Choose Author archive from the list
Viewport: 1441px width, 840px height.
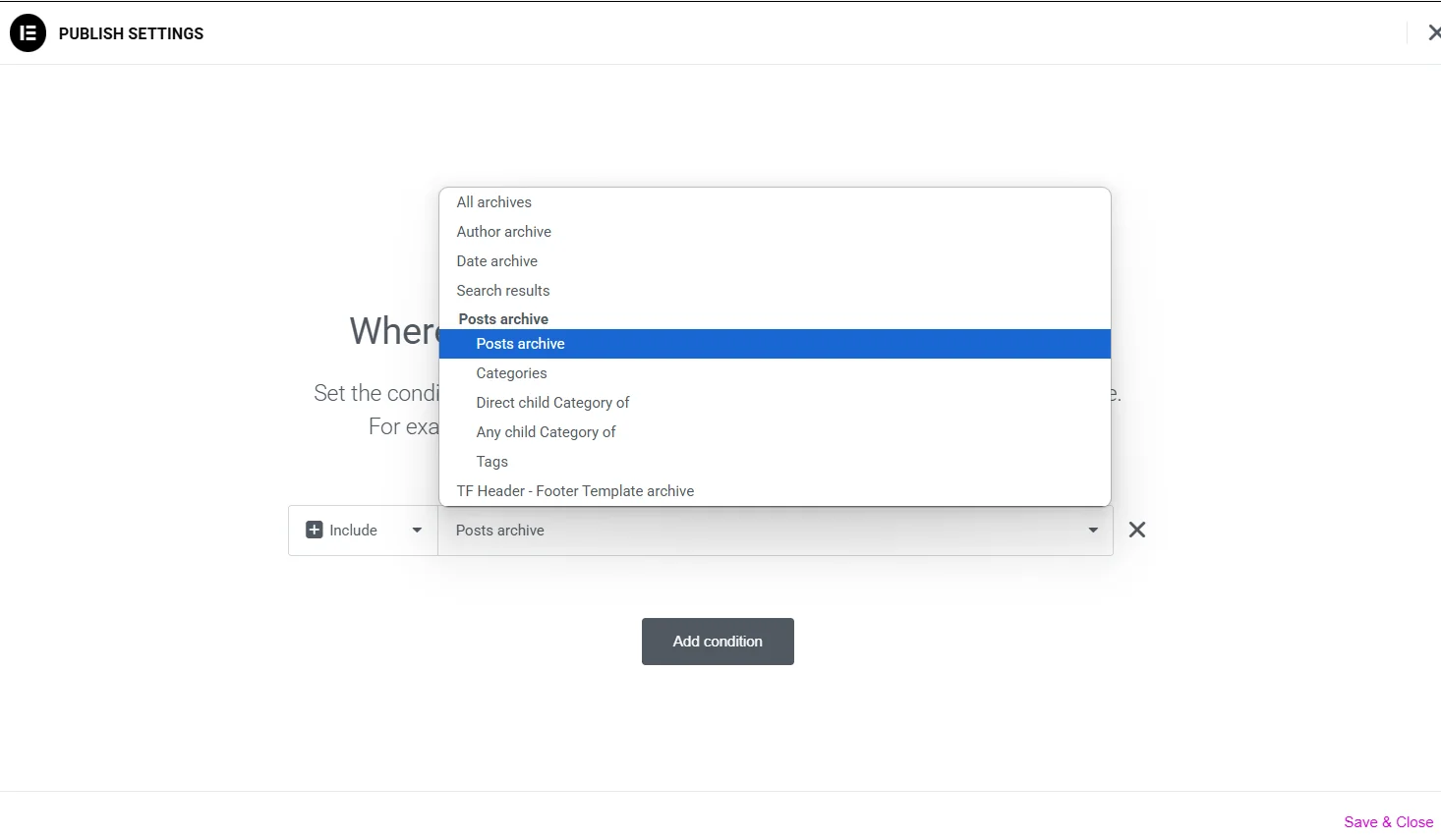(503, 232)
